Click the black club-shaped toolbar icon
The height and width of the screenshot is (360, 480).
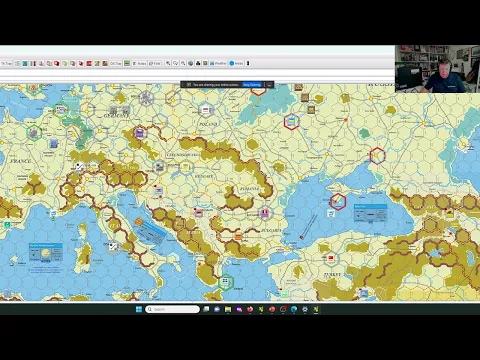[x=198, y=63]
